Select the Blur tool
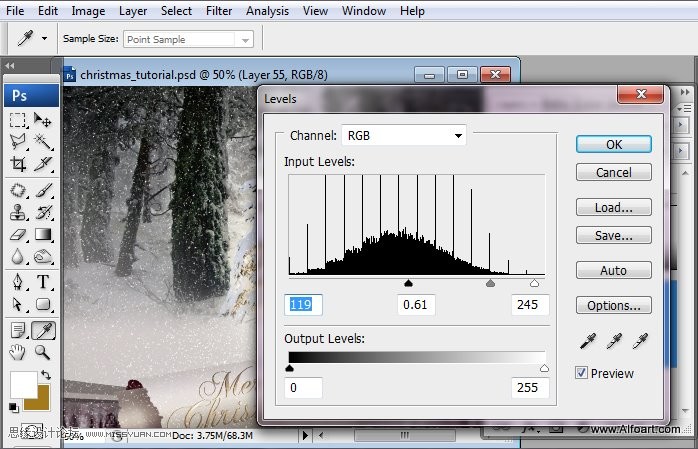698x449 pixels. pos(18,256)
